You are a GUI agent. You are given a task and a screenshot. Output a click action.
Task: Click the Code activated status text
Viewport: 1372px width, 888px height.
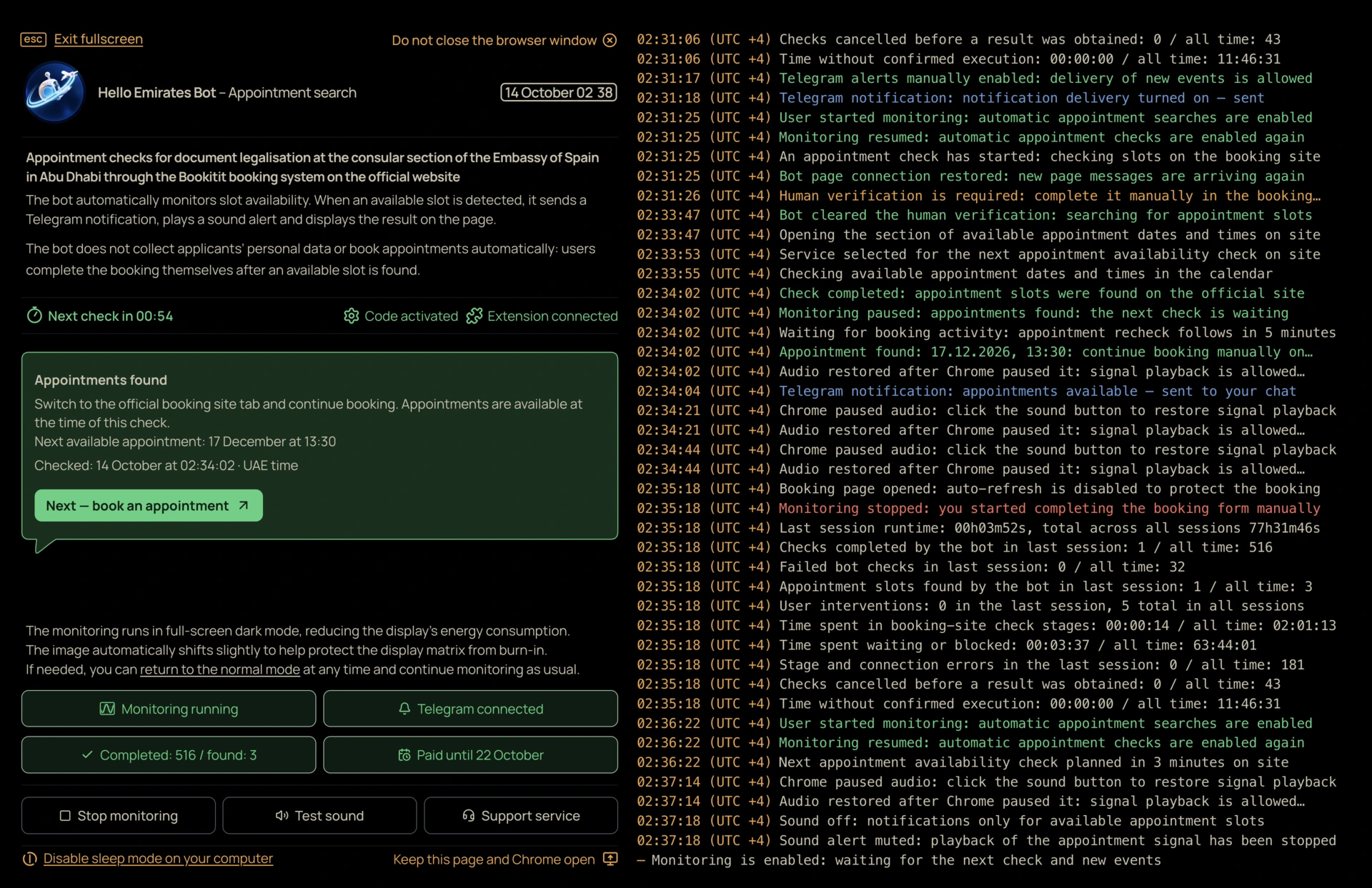(x=411, y=316)
